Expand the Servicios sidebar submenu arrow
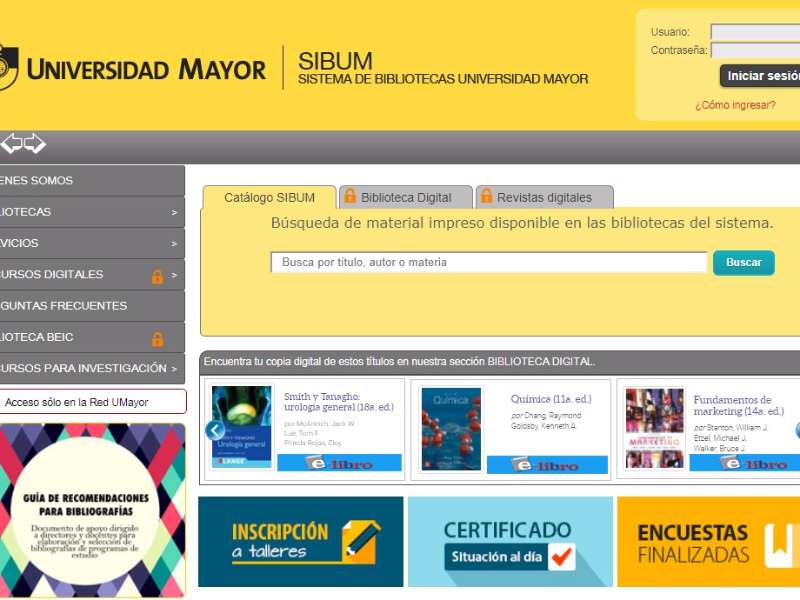 (x=174, y=244)
